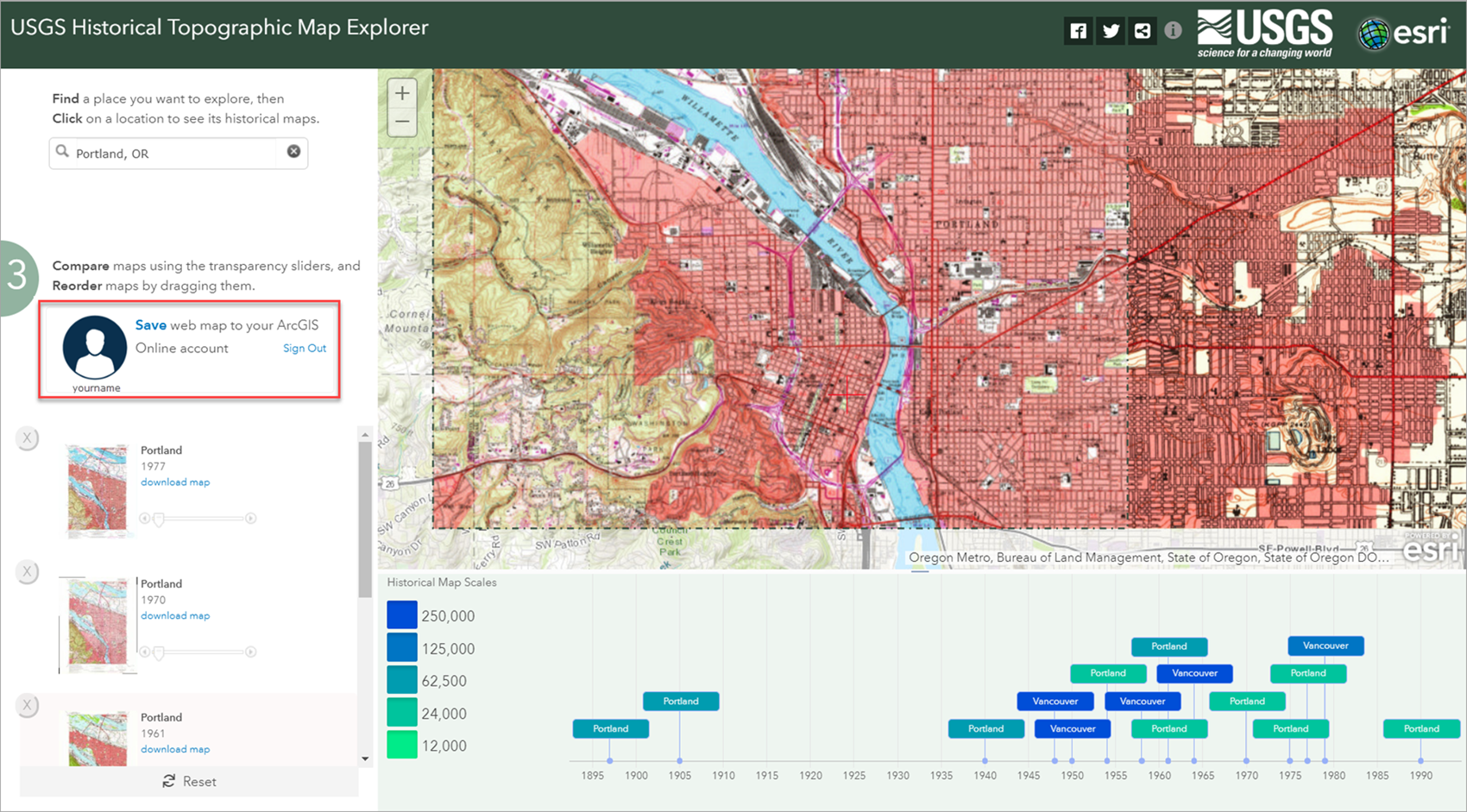Click the search magnifier icon
The width and height of the screenshot is (1467, 812).
click(63, 152)
